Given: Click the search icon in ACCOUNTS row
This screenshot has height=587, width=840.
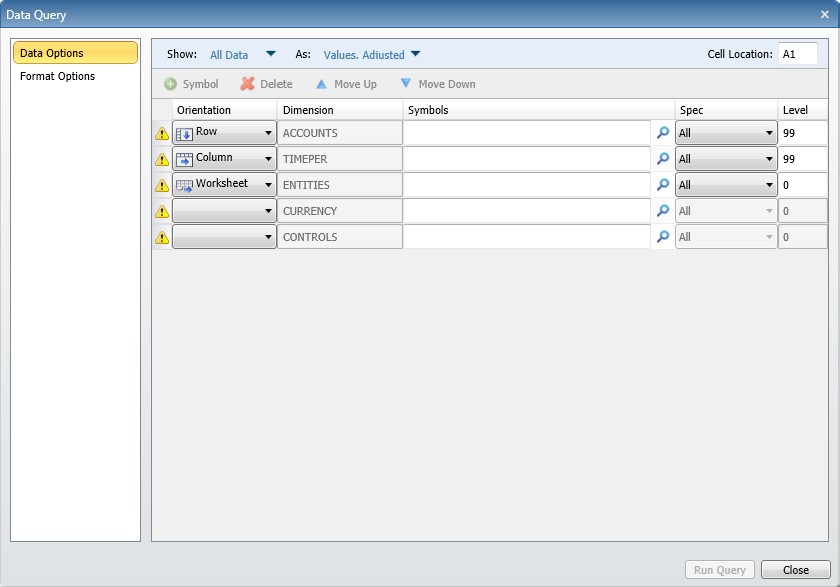Looking at the screenshot, I should pos(662,133).
